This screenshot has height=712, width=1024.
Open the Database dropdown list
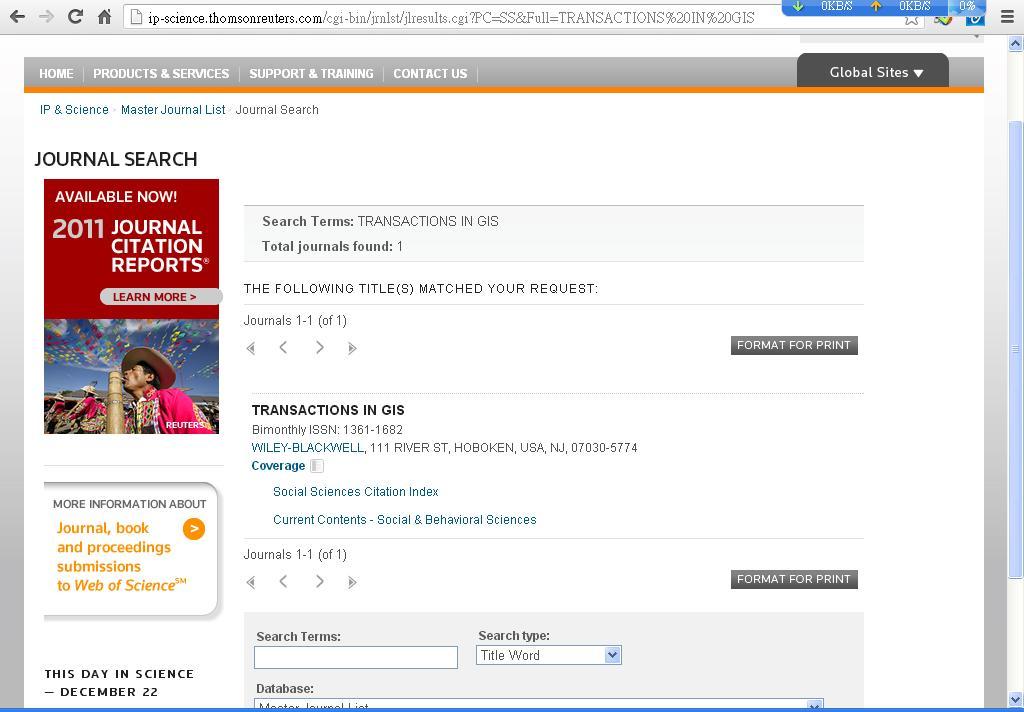539,705
